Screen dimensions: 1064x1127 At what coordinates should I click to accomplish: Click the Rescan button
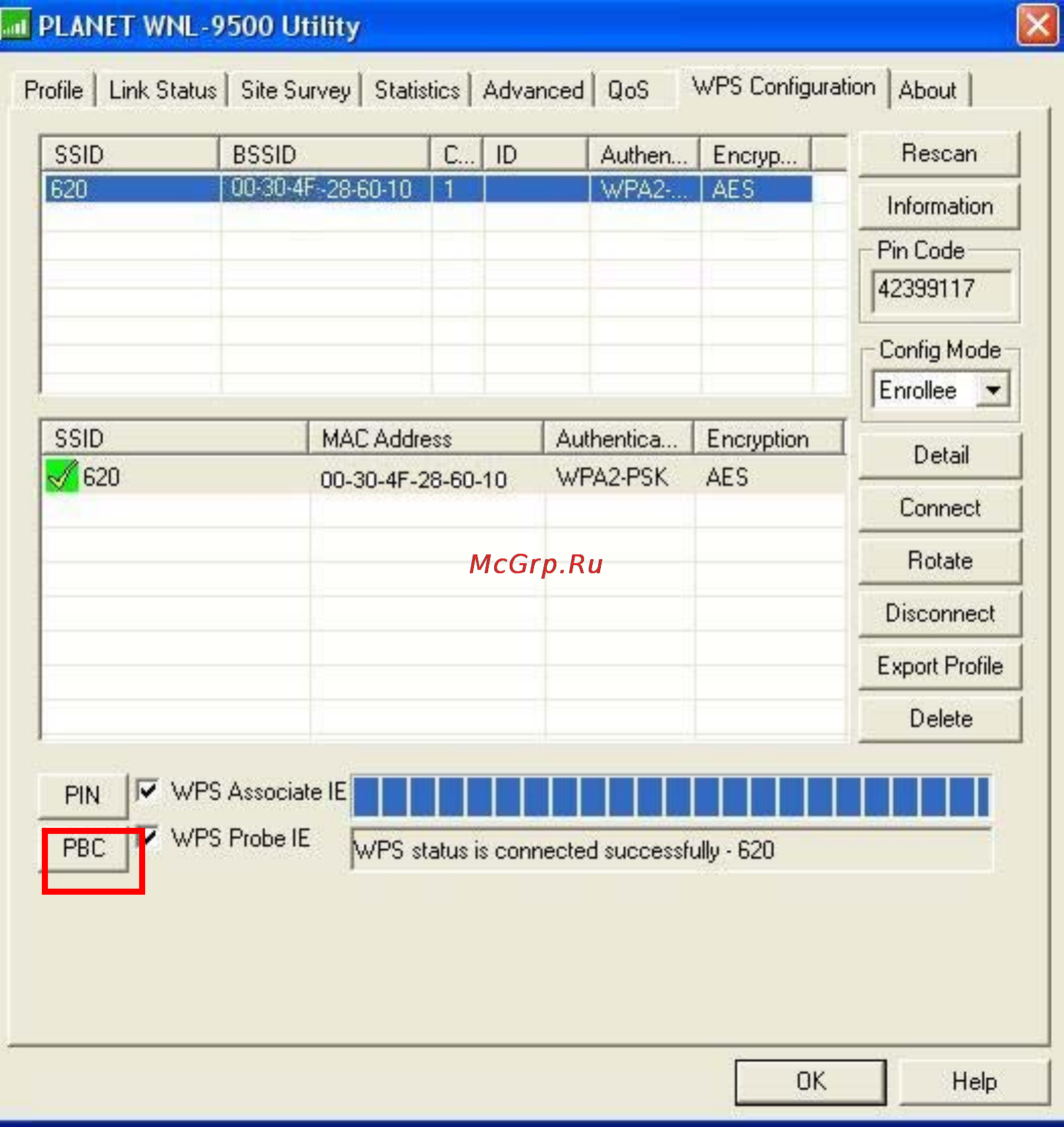click(939, 153)
